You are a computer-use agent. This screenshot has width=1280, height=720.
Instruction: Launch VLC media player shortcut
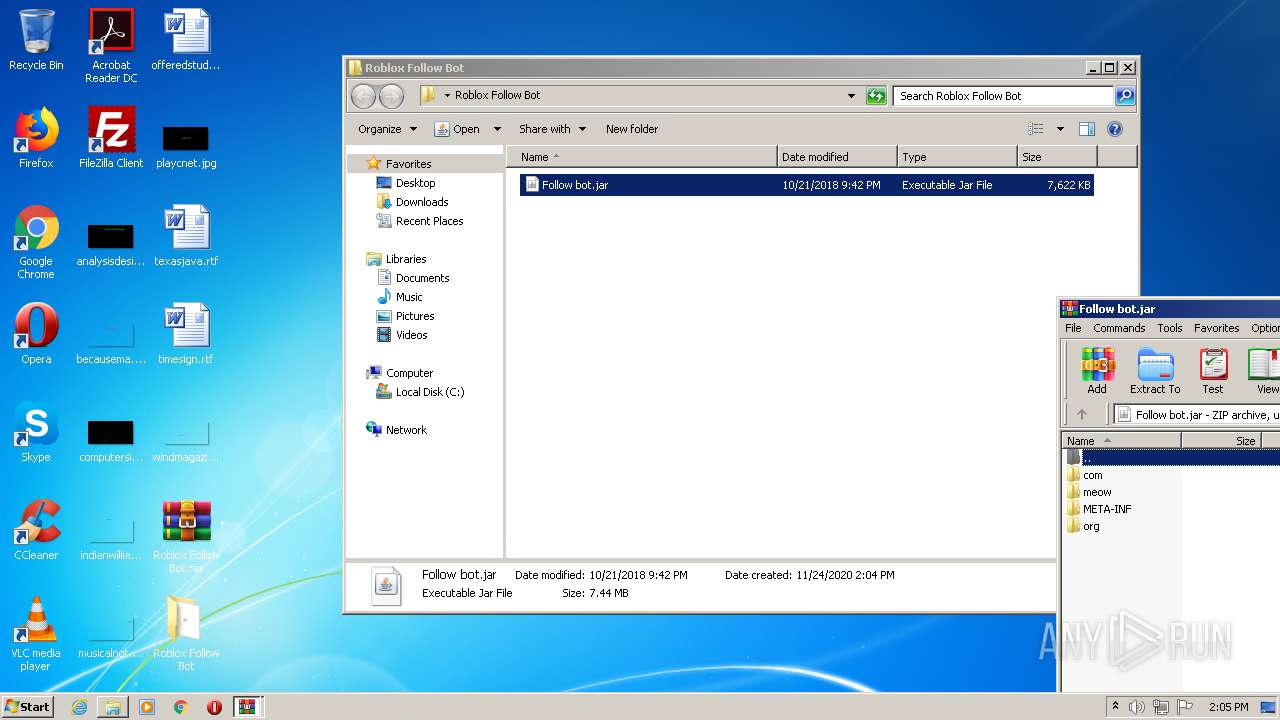point(36,634)
